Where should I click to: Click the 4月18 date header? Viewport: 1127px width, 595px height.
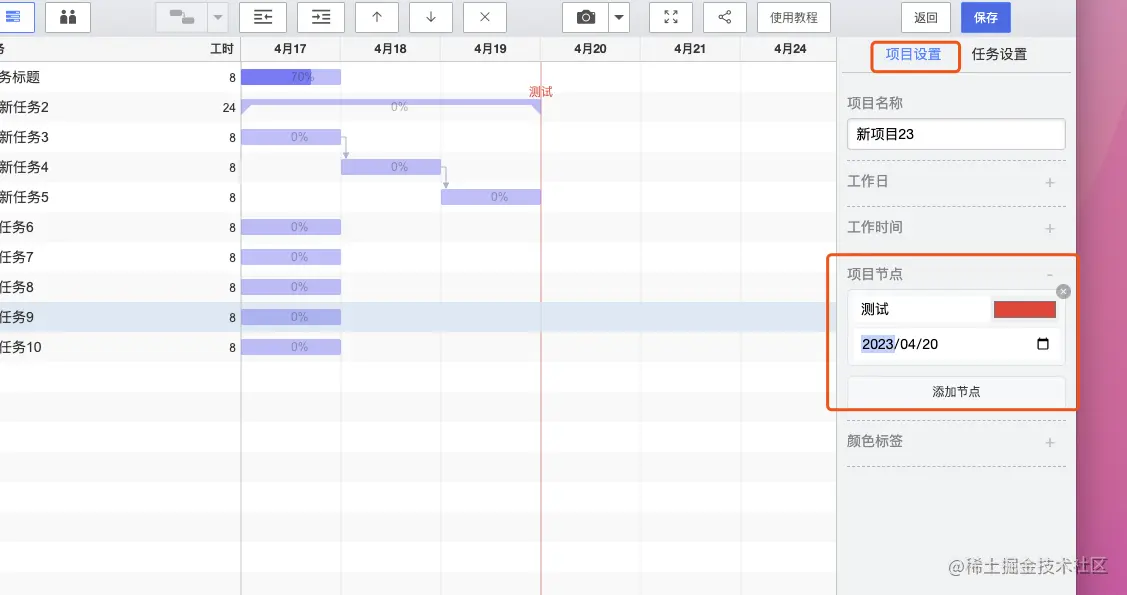390,49
